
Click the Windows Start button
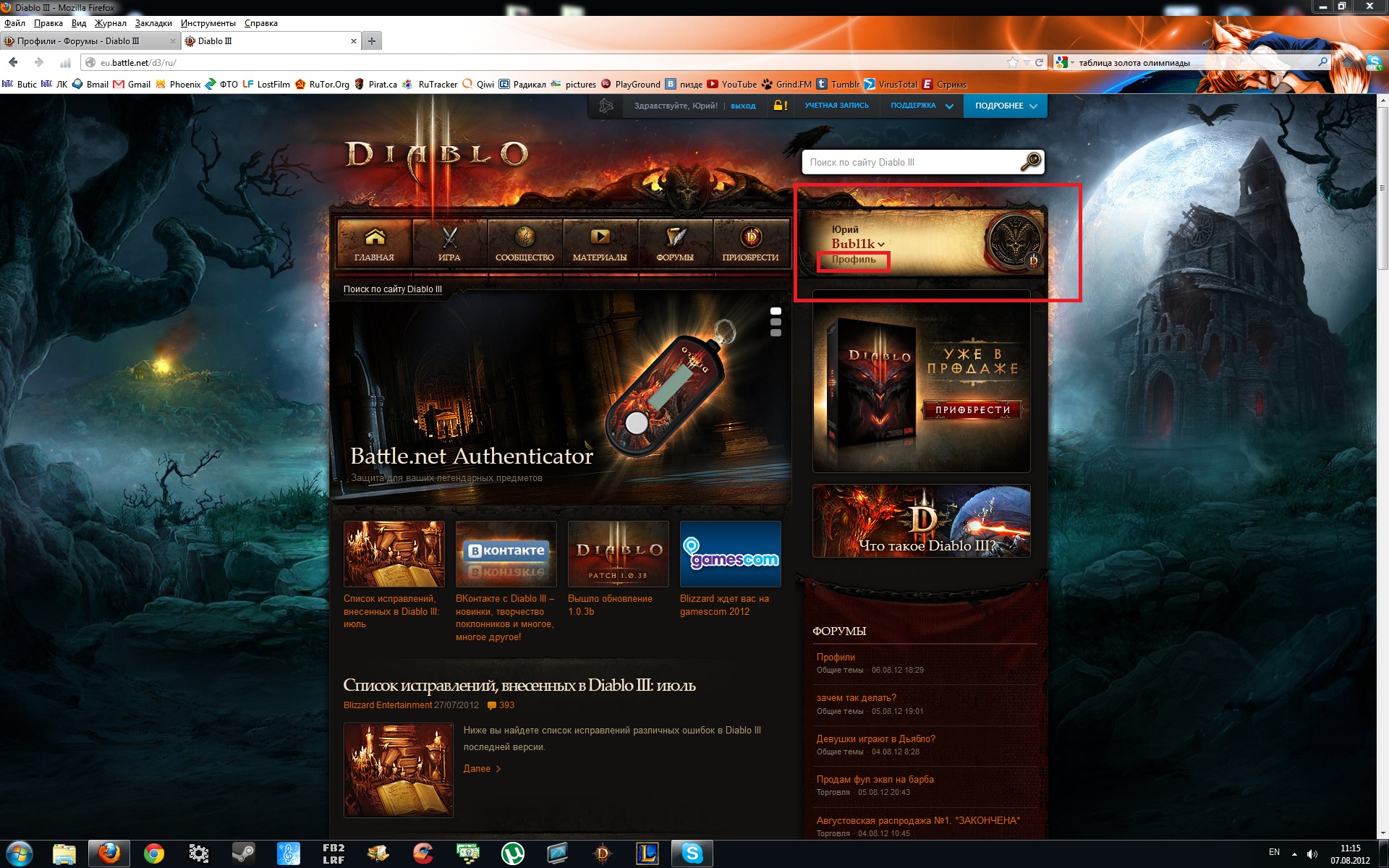click(x=20, y=854)
